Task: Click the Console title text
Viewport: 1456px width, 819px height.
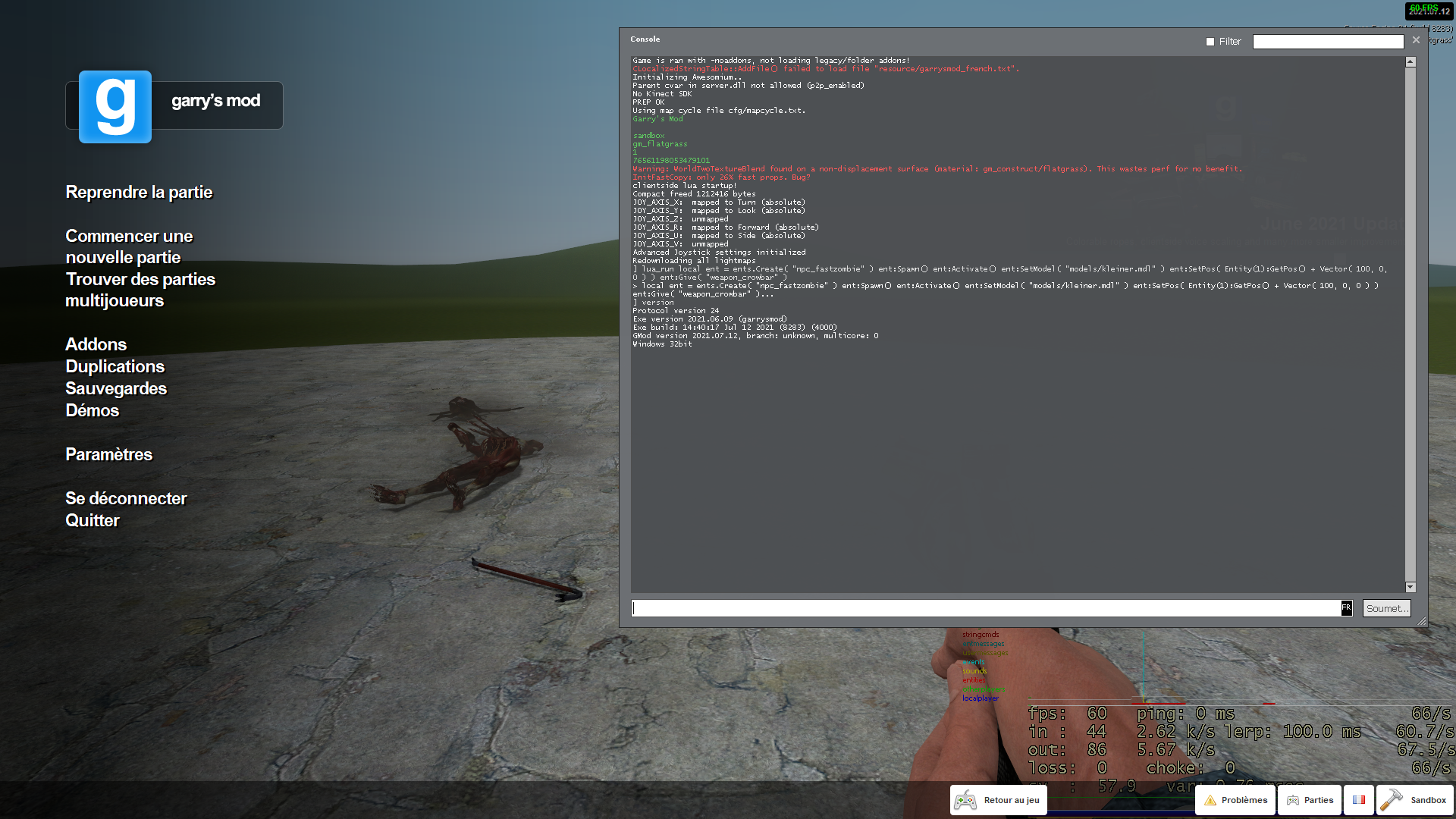Action: coord(645,39)
